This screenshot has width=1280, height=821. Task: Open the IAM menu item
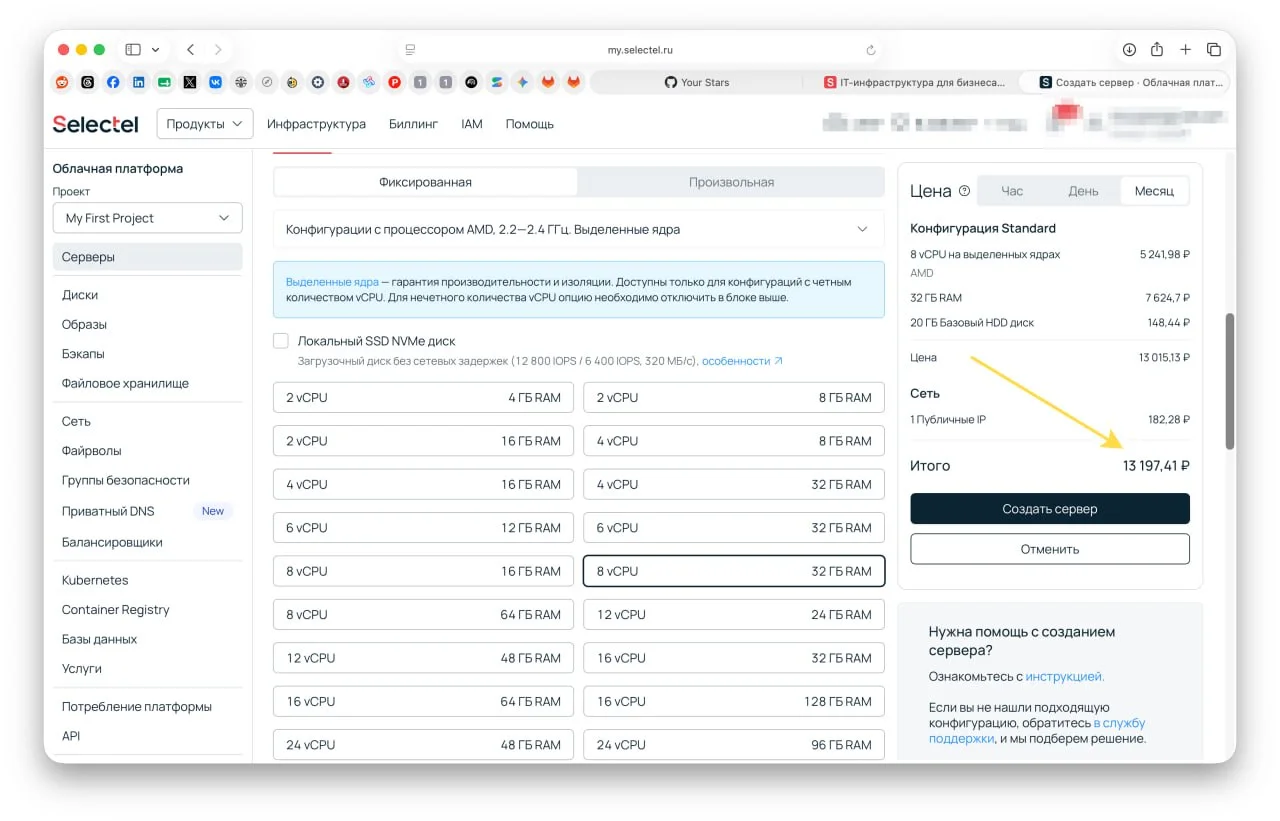[472, 124]
